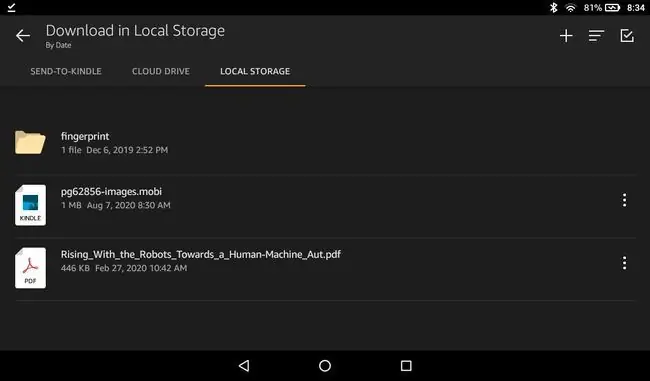Switch to the Send-to-Kindle tab
This screenshot has height=381, width=650.
[65, 71]
